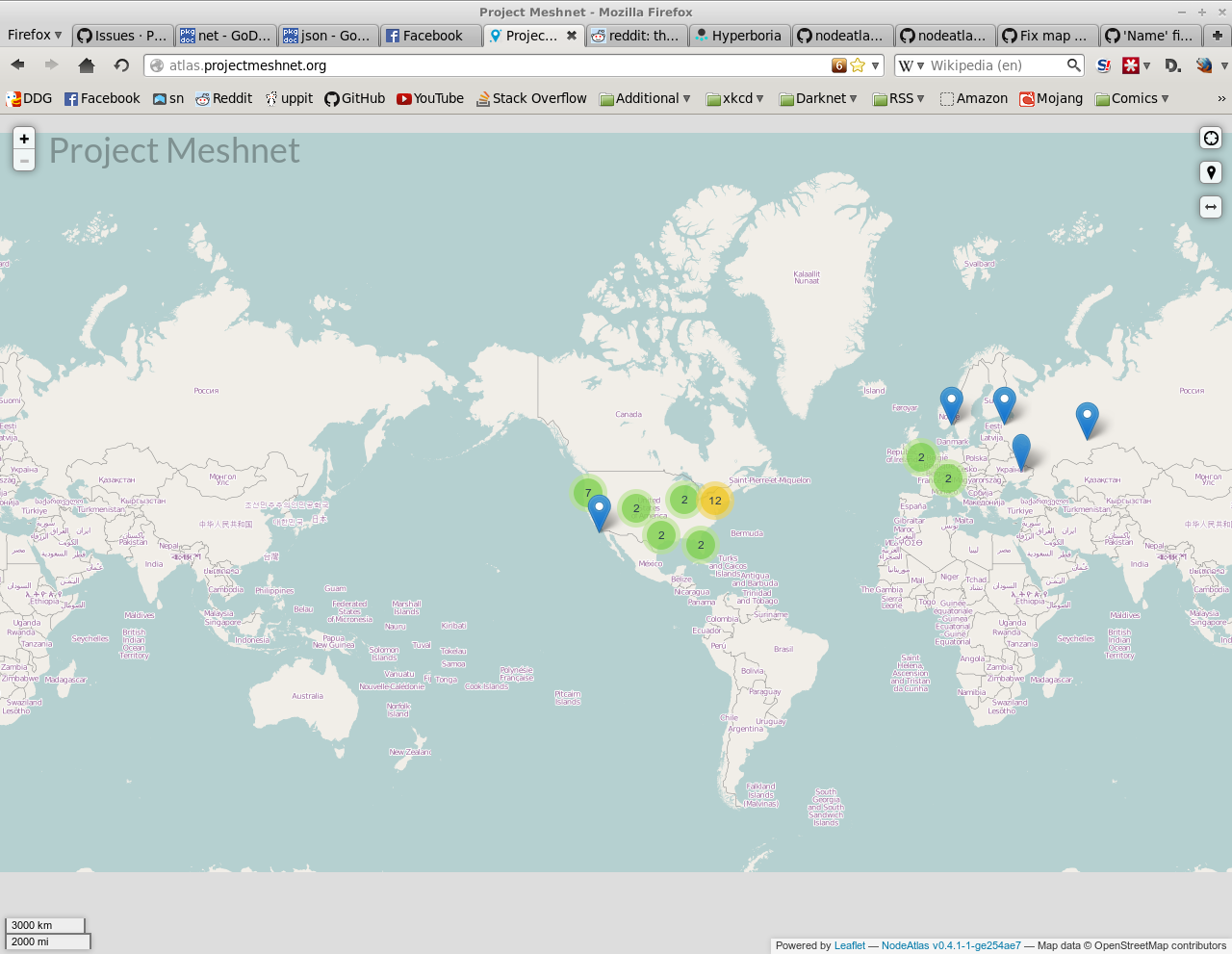Open the 2-node cluster near Florida
Image resolution: width=1232 pixels, height=954 pixels.
click(x=701, y=545)
